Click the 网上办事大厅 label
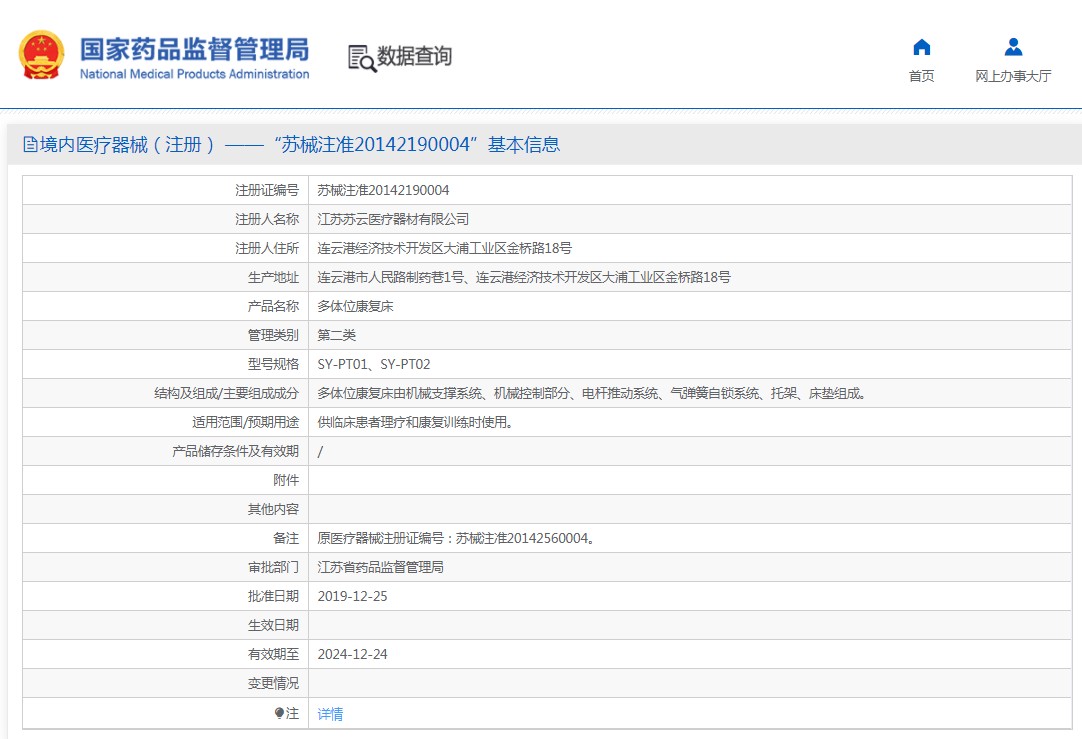Viewport: 1082px width, 739px height. coord(1013,76)
